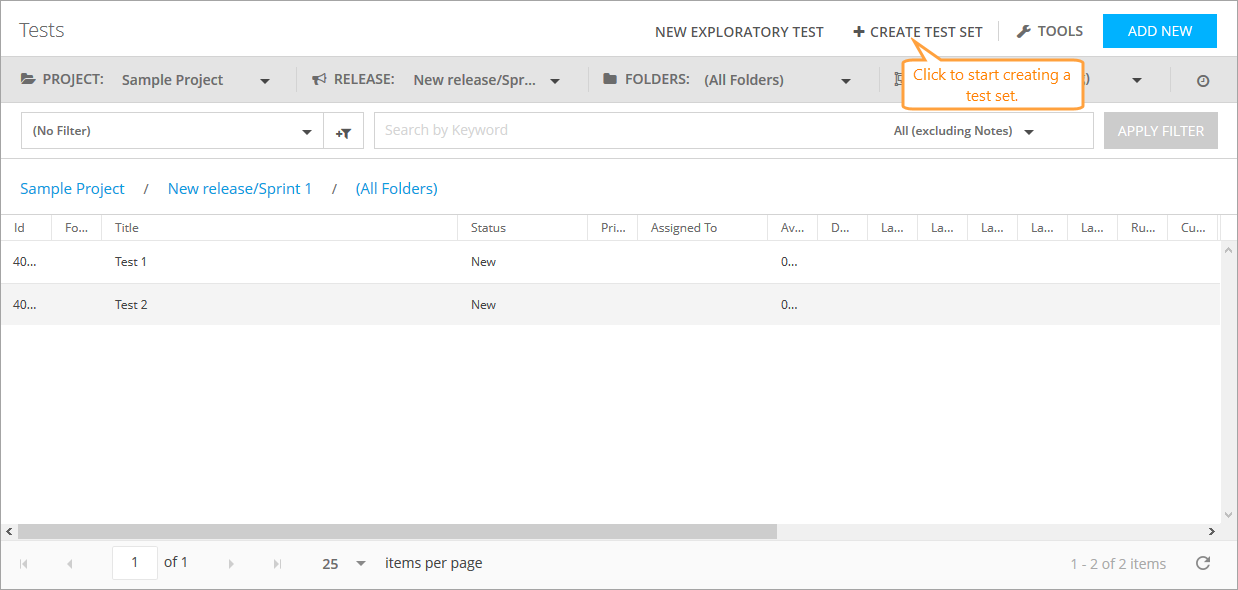Open Sample Project breadcrumb link
This screenshot has width=1238, height=590.
point(72,189)
